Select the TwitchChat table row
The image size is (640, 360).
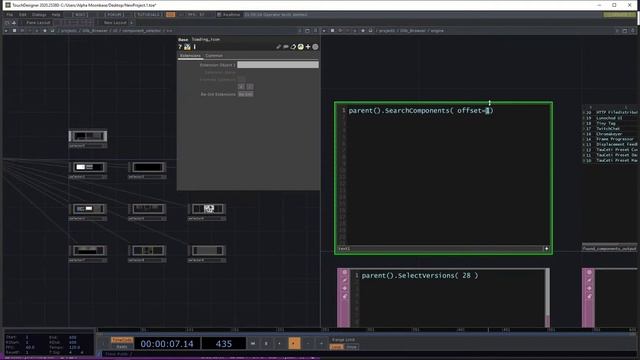click(610, 129)
